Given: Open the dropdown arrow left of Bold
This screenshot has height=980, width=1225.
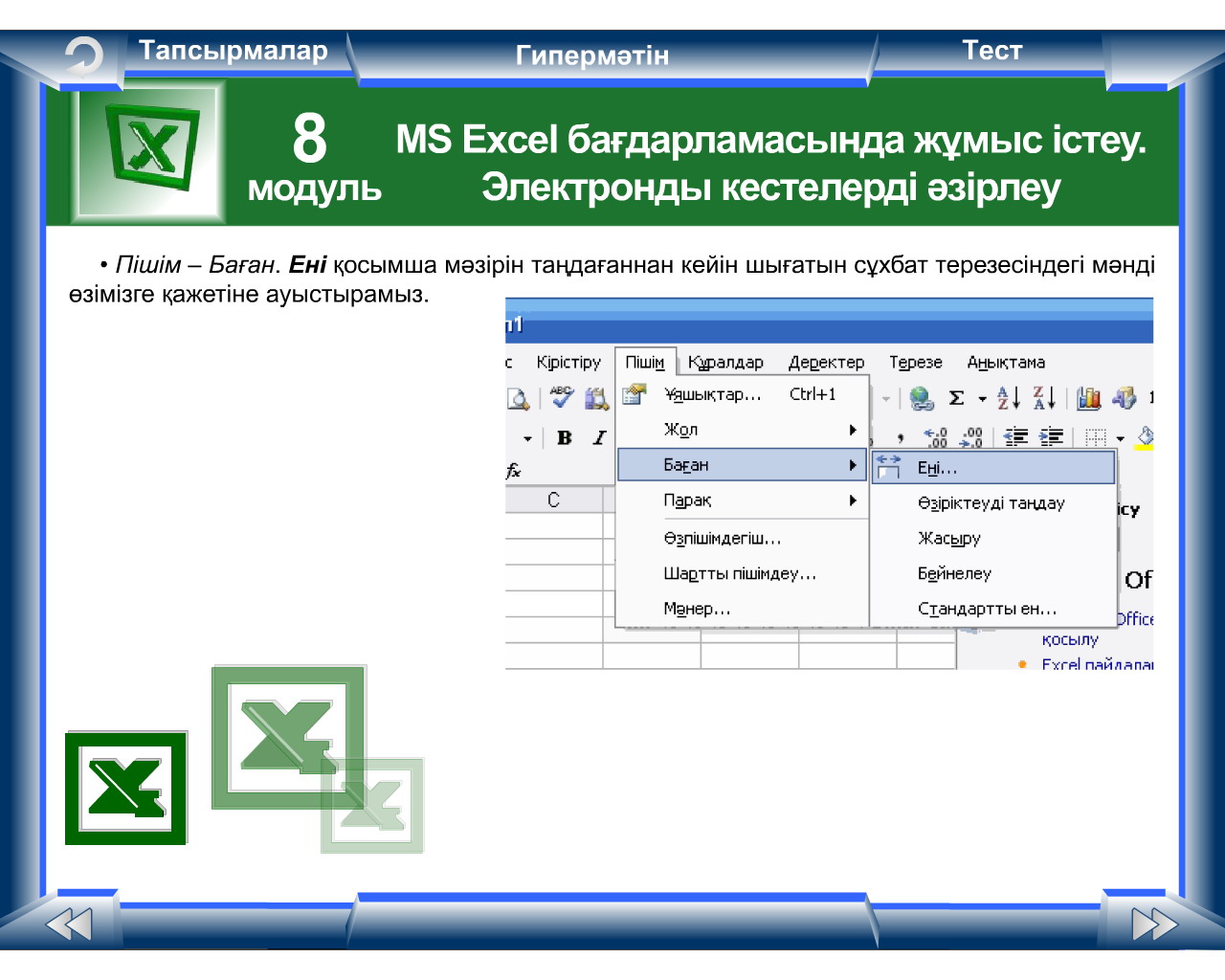Looking at the screenshot, I should [x=527, y=439].
